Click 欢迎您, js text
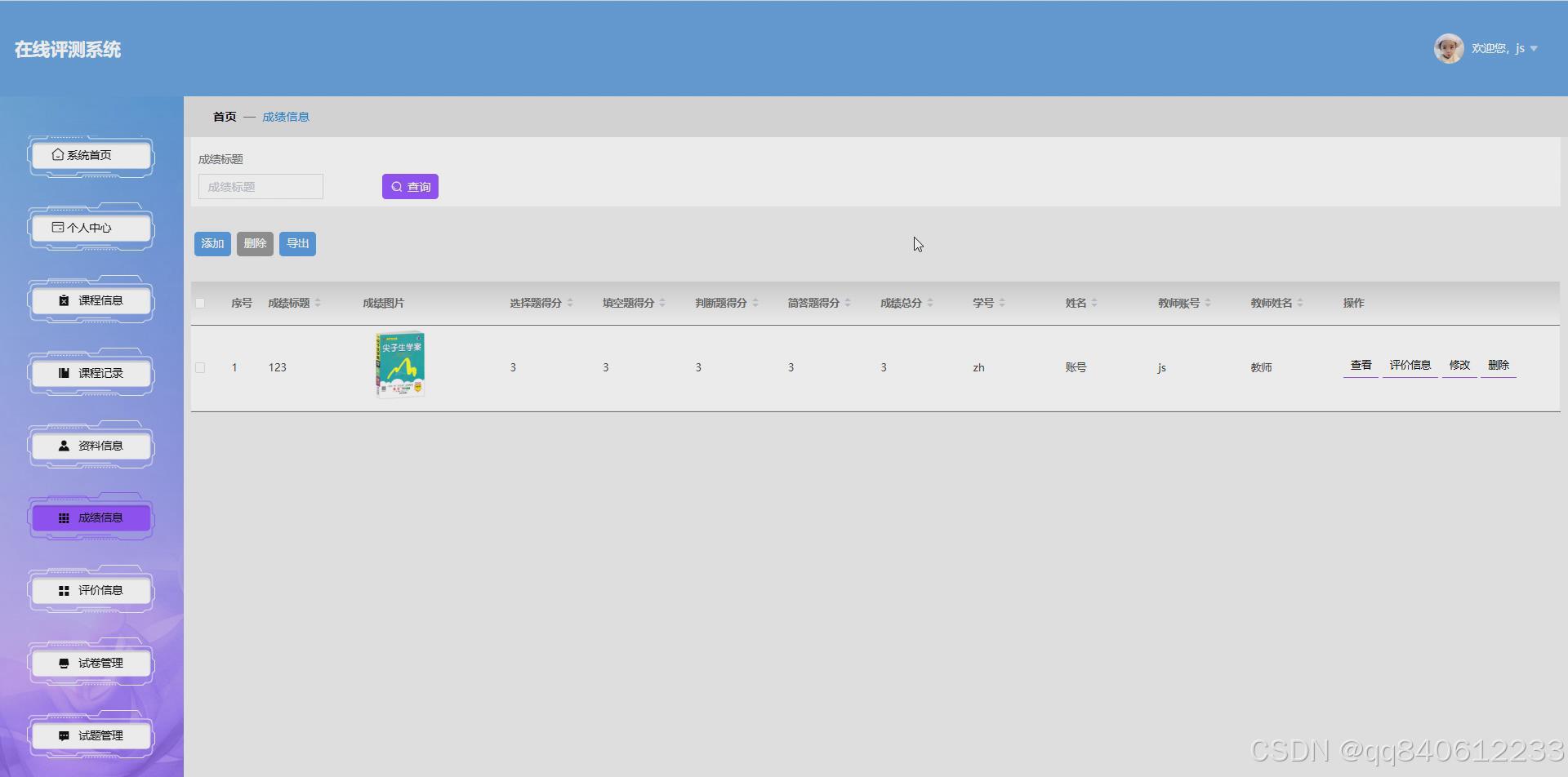Viewport: 1568px width, 777px height. tap(1498, 48)
